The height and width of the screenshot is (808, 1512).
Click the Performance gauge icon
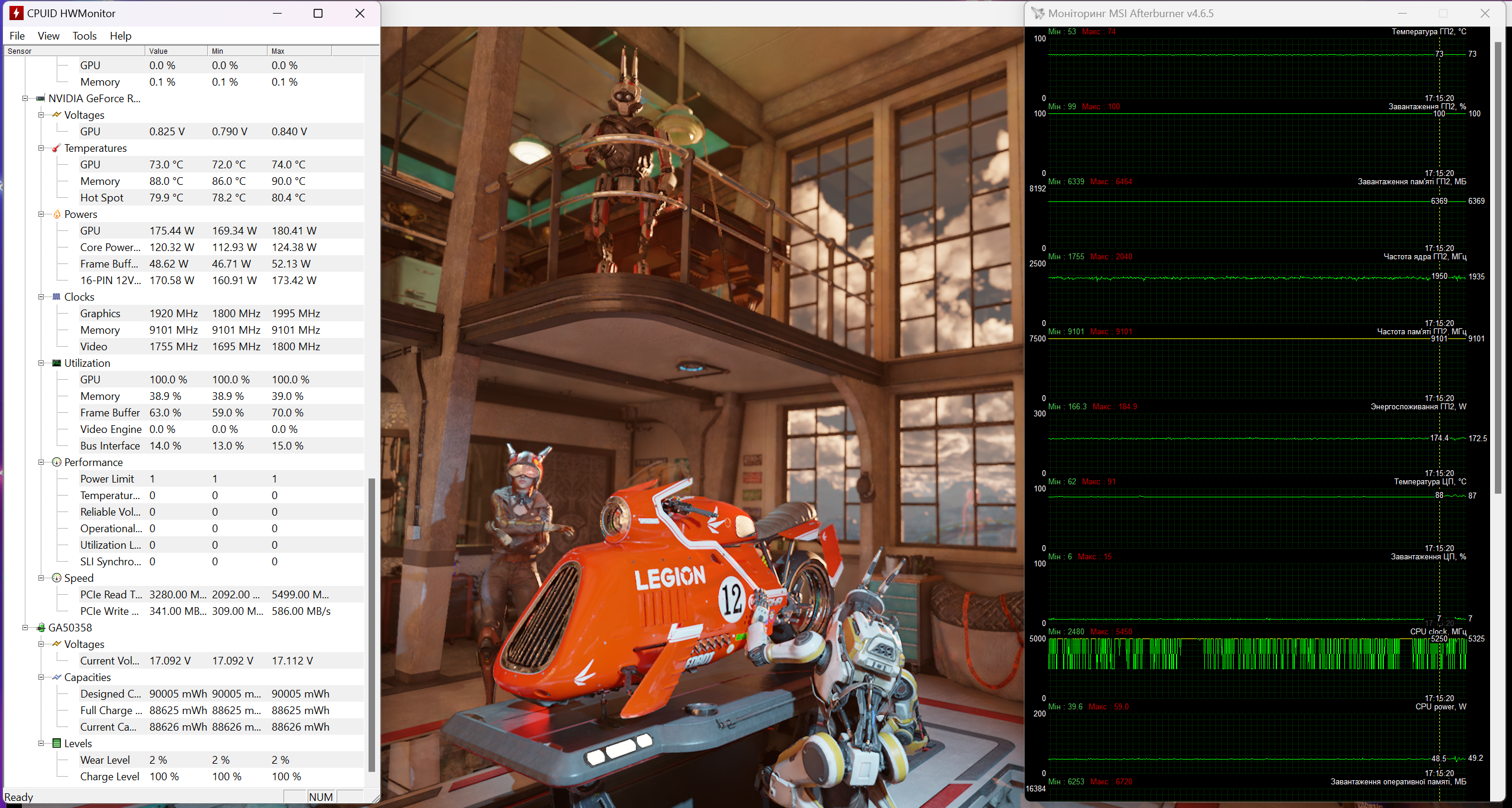click(57, 462)
